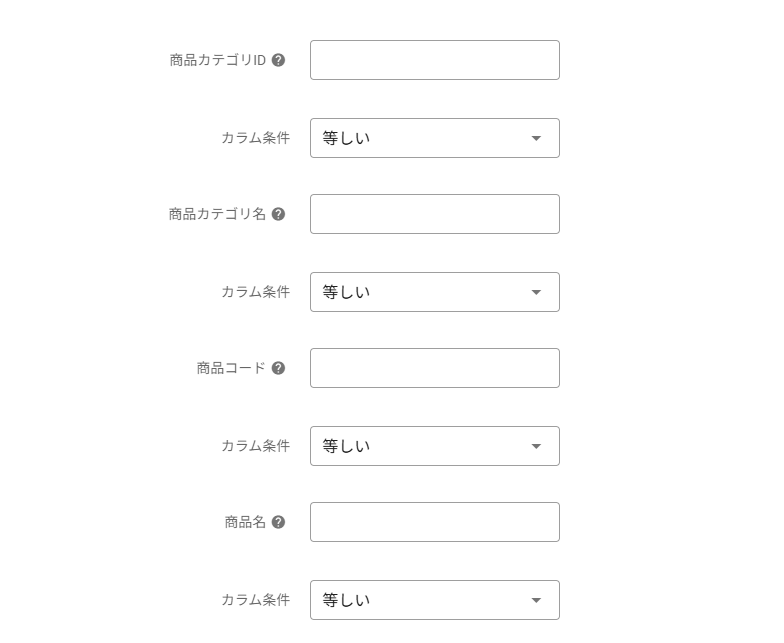Image resolution: width=784 pixels, height=643 pixels.
Task: Click カラム条件 label under 商品名 row
Action: pyautogui.click(x=255, y=600)
